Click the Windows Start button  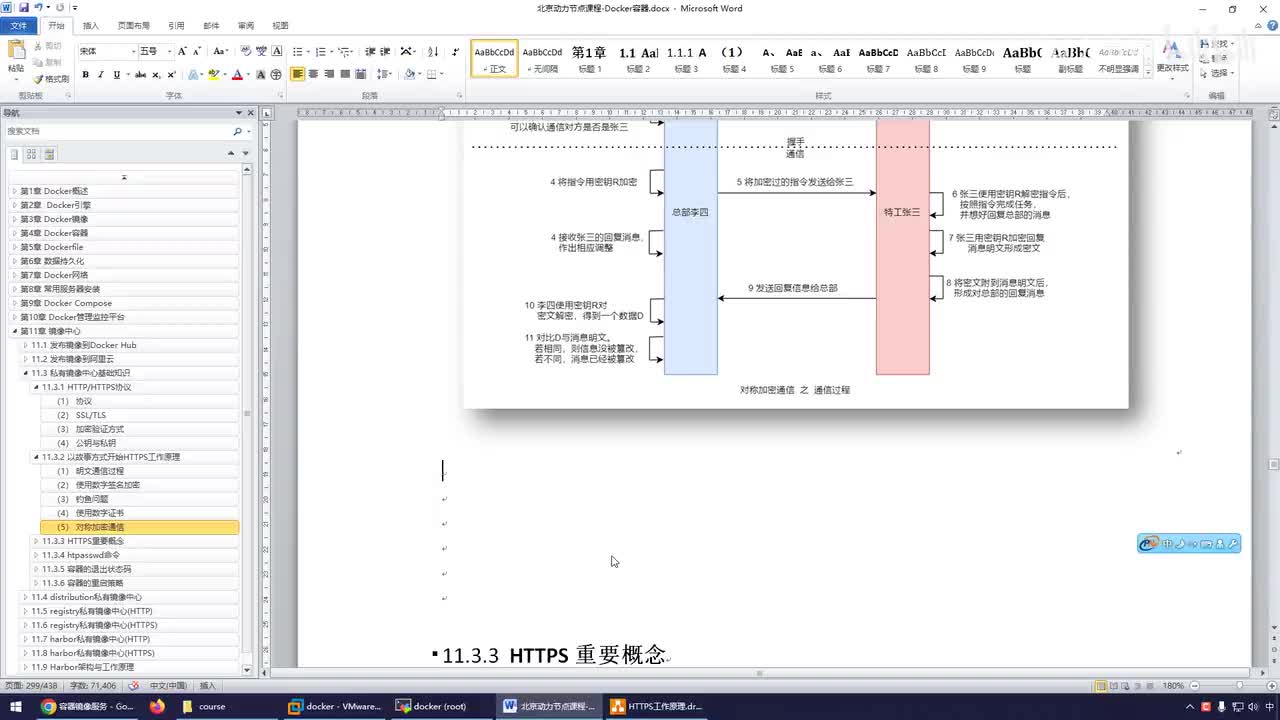click(16, 706)
